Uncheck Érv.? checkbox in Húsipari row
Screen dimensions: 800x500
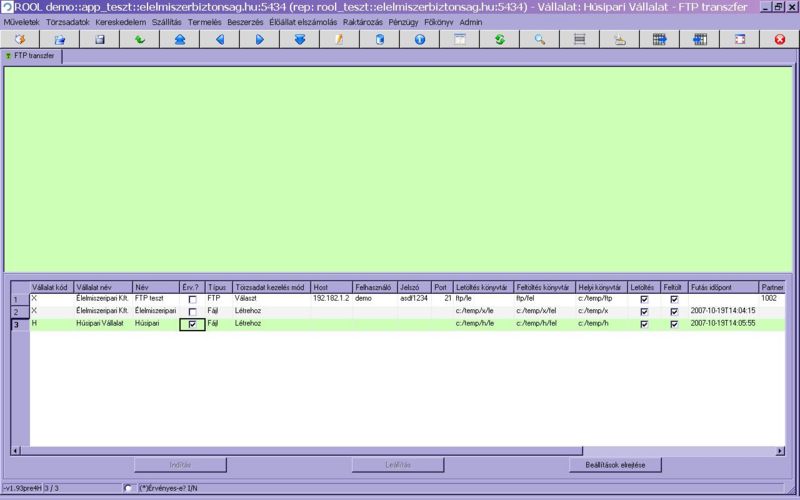click(x=192, y=324)
